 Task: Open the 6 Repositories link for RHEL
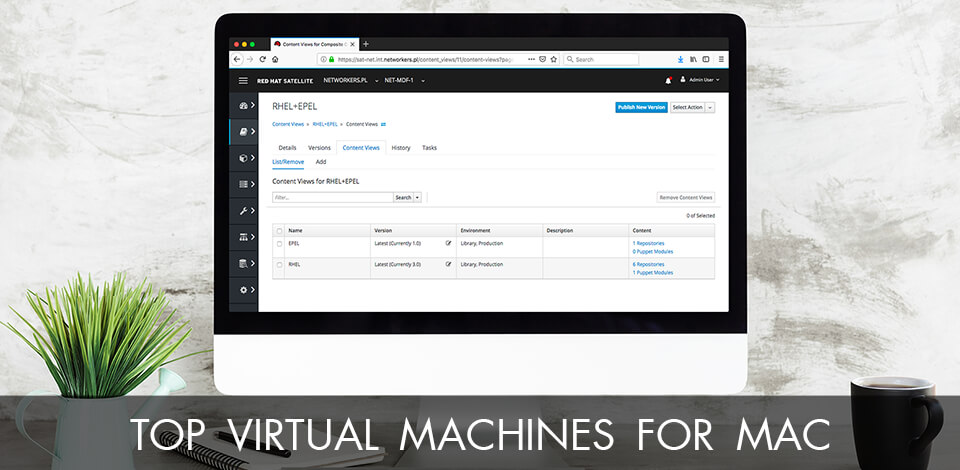[x=647, y=264]
